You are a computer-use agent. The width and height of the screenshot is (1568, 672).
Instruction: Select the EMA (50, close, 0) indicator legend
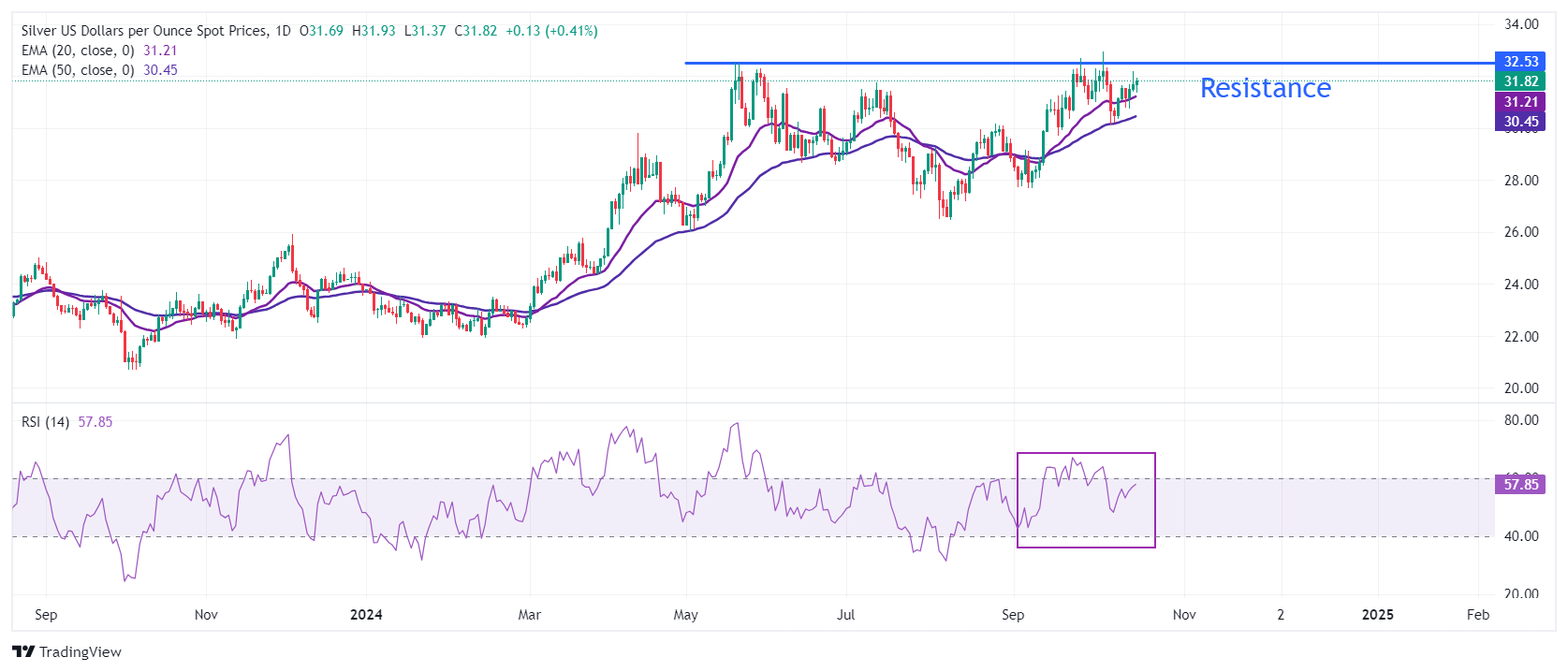pos(78,70)
